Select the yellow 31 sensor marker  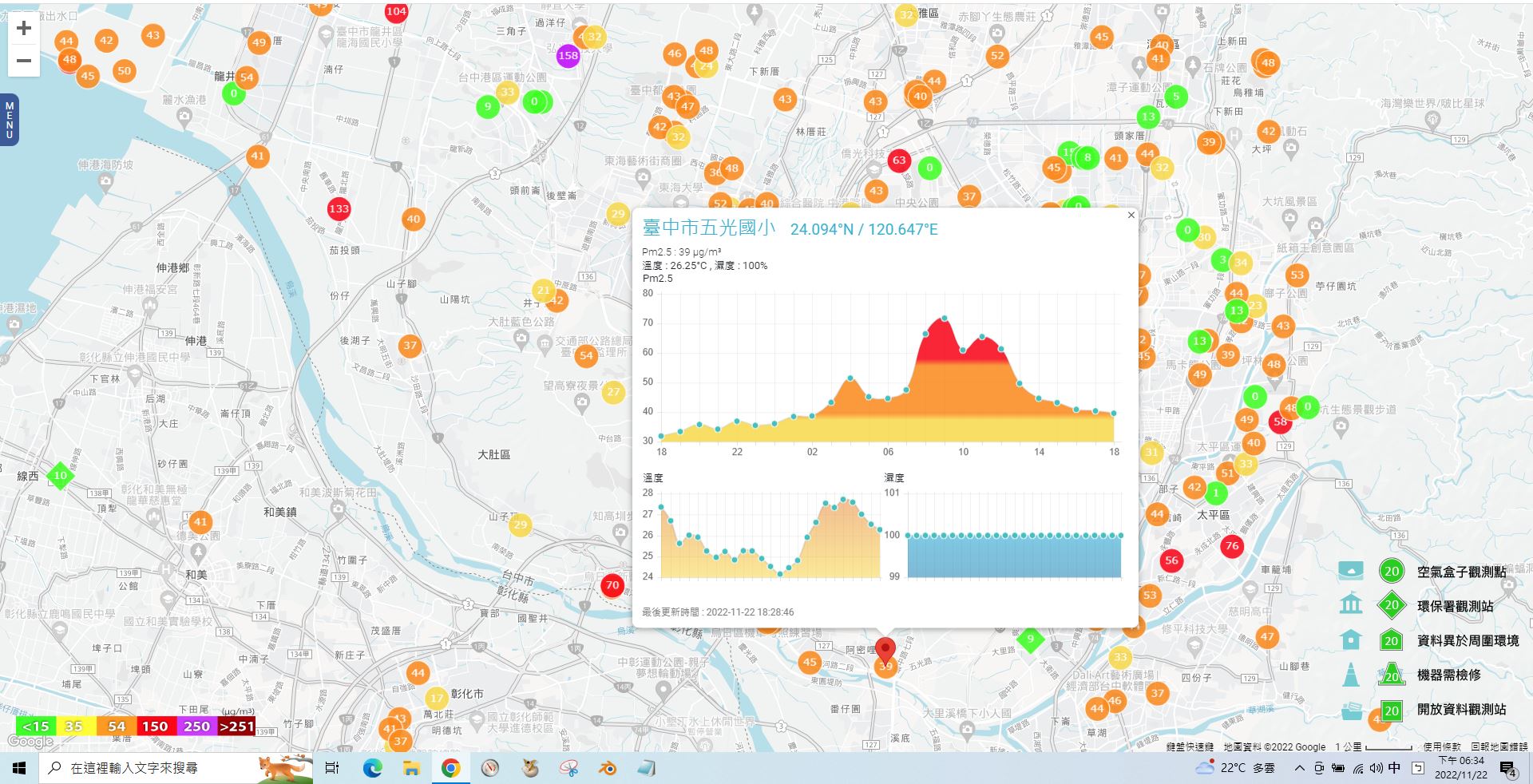pos(1151,452)
